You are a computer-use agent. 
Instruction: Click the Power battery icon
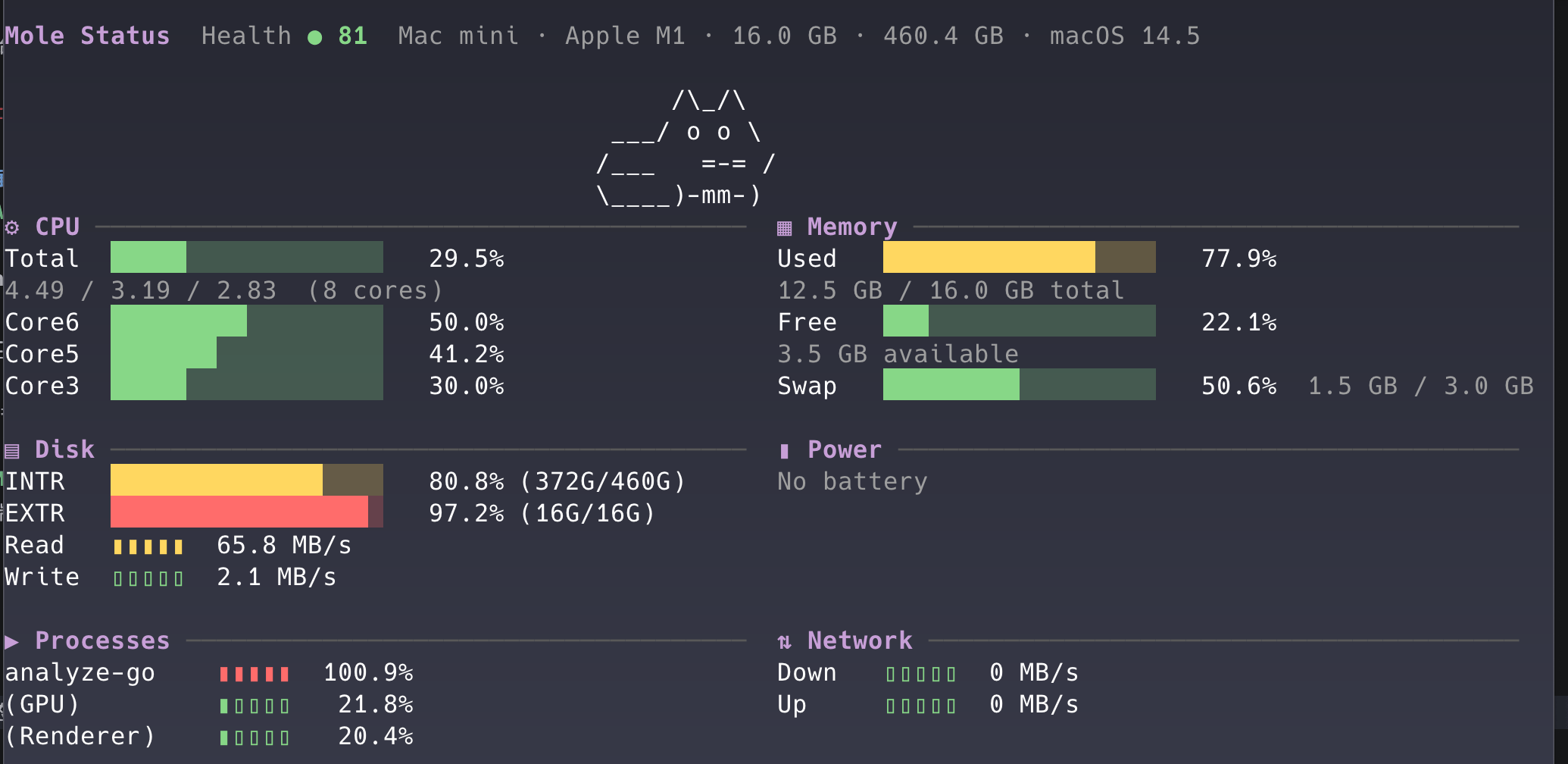(784, 451)
